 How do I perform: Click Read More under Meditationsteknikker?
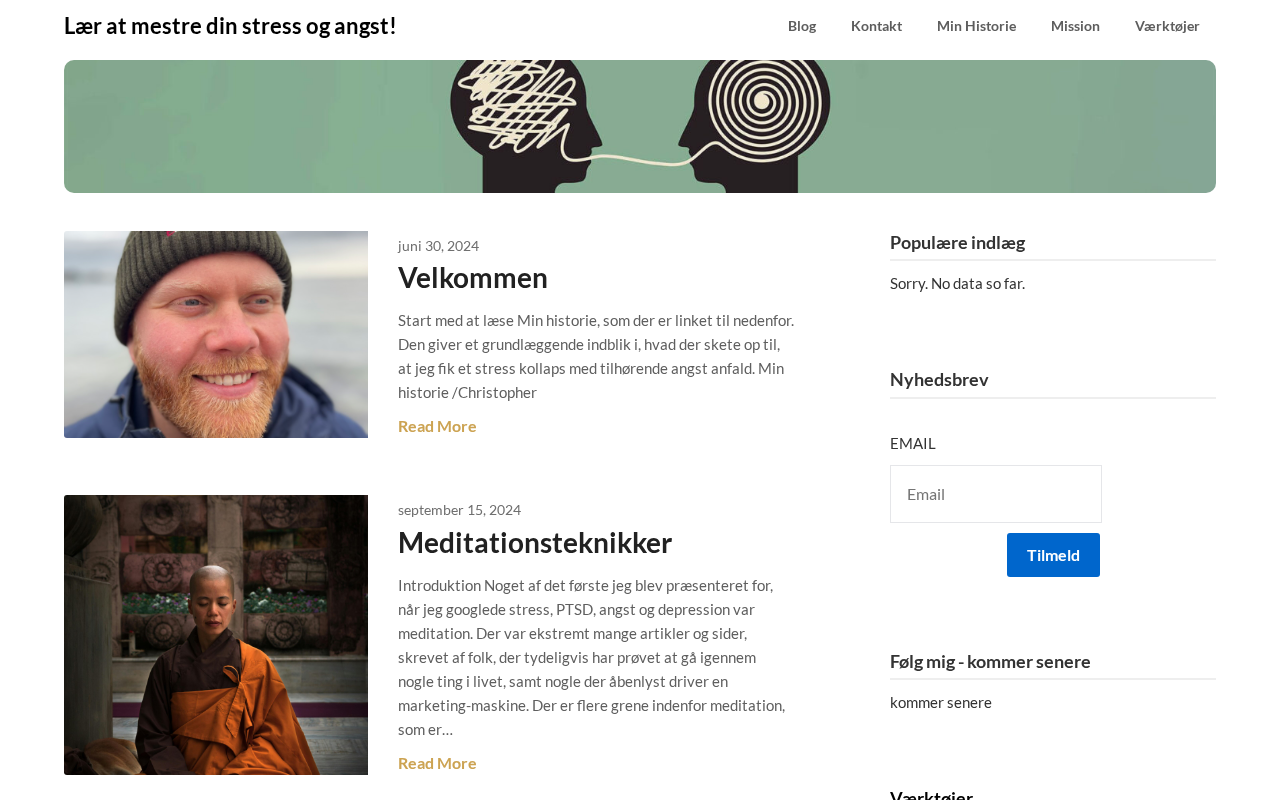[437, 763]
